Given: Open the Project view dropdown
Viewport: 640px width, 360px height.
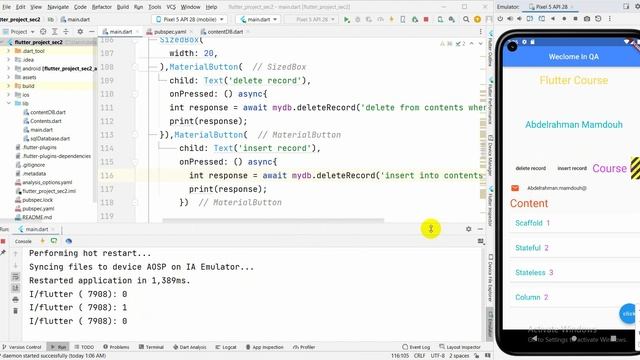Looking at the screenshot, I should click(x=19, y=31).
